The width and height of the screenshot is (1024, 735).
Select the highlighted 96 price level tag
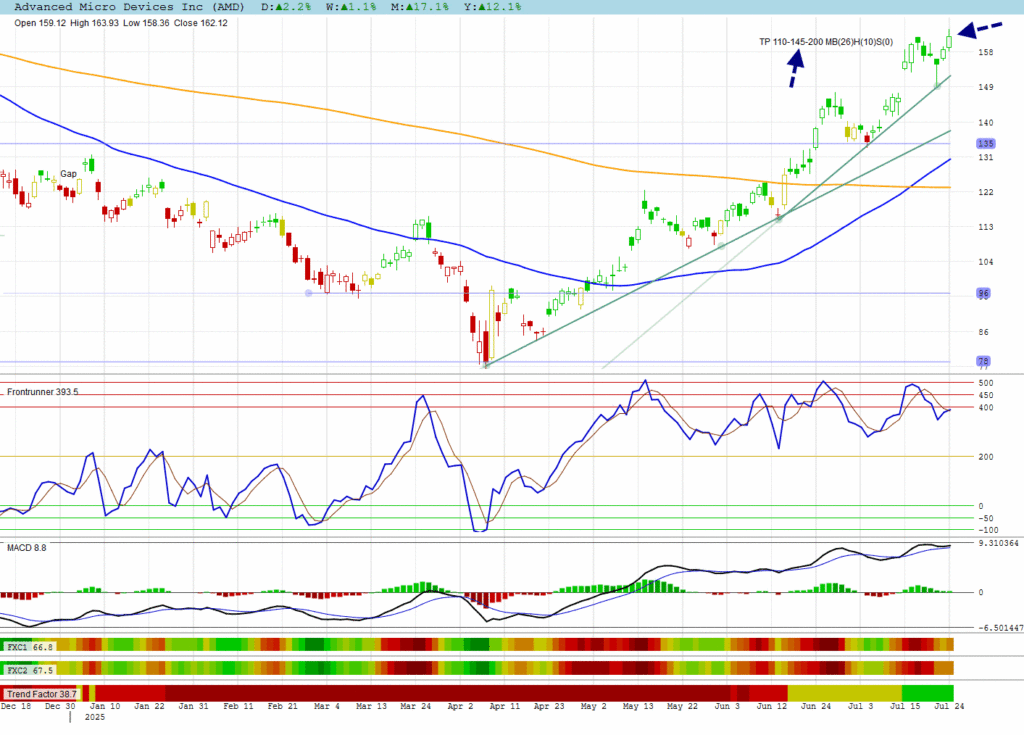pyautogui.click(x=983, y=293)
